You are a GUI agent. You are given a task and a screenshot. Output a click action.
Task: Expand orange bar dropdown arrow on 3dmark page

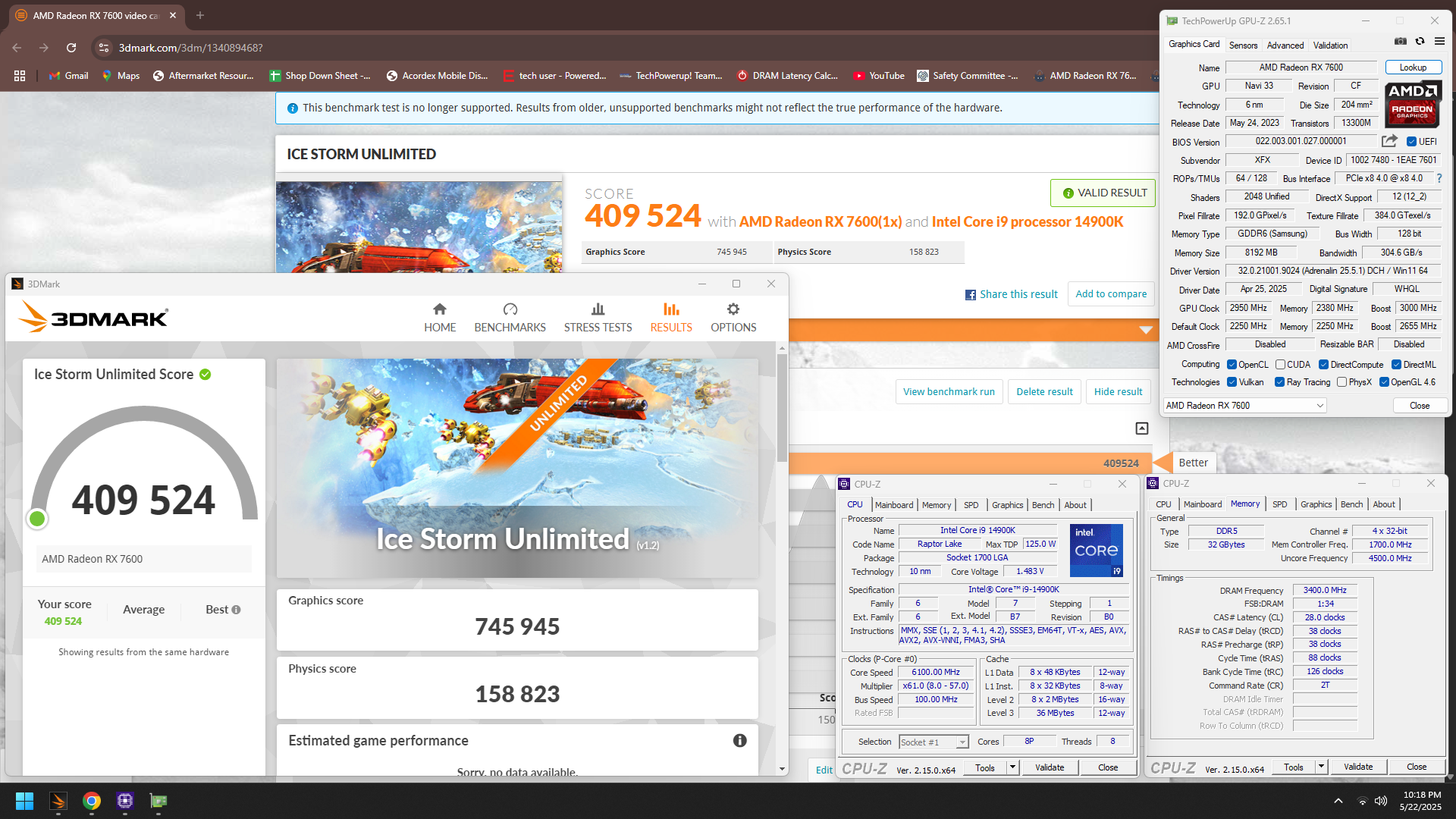[1146, 330]
